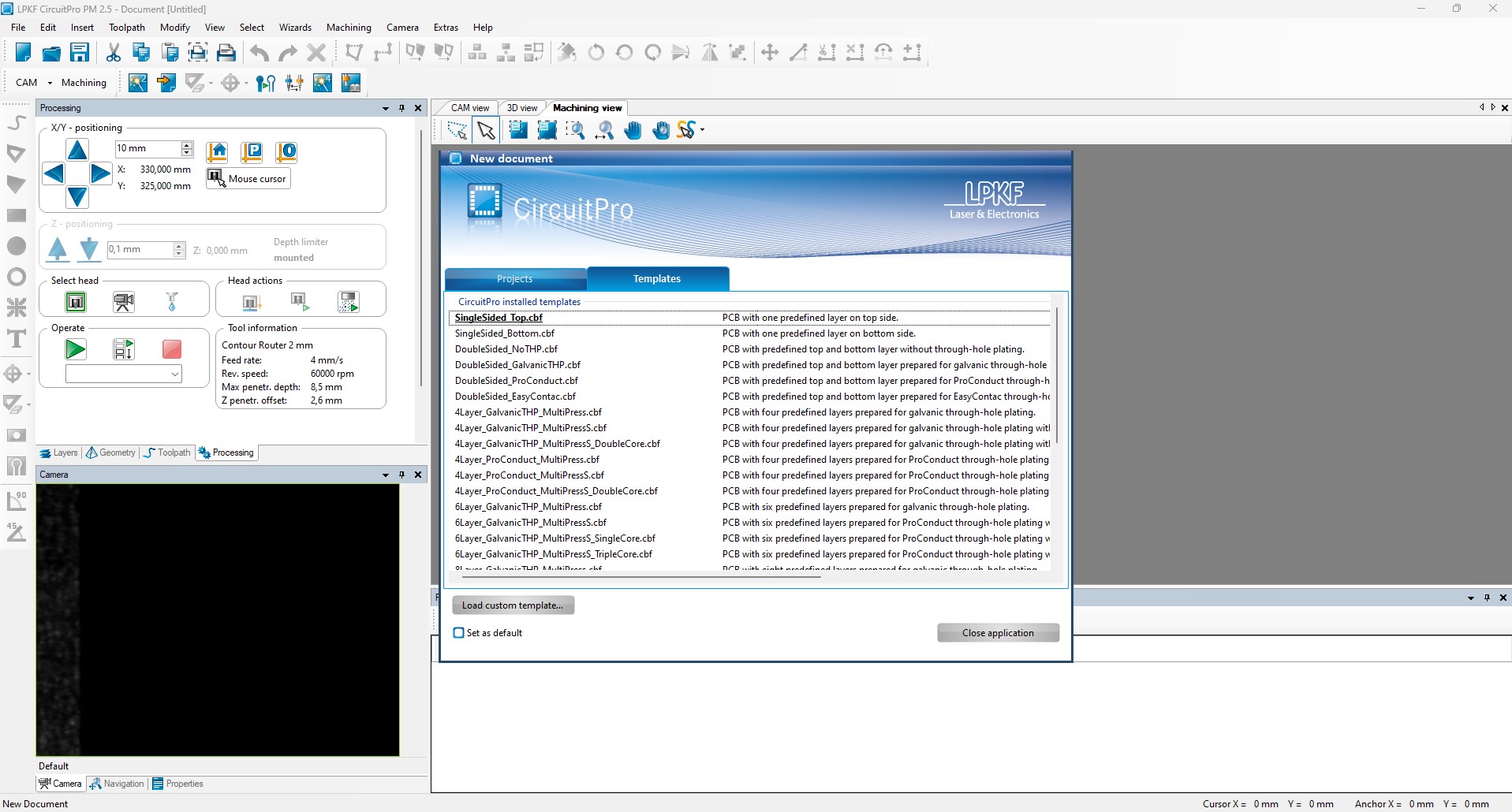Open the Camera menu
Viewport: 1512px width, 812px height.
(x=402, y=27)
